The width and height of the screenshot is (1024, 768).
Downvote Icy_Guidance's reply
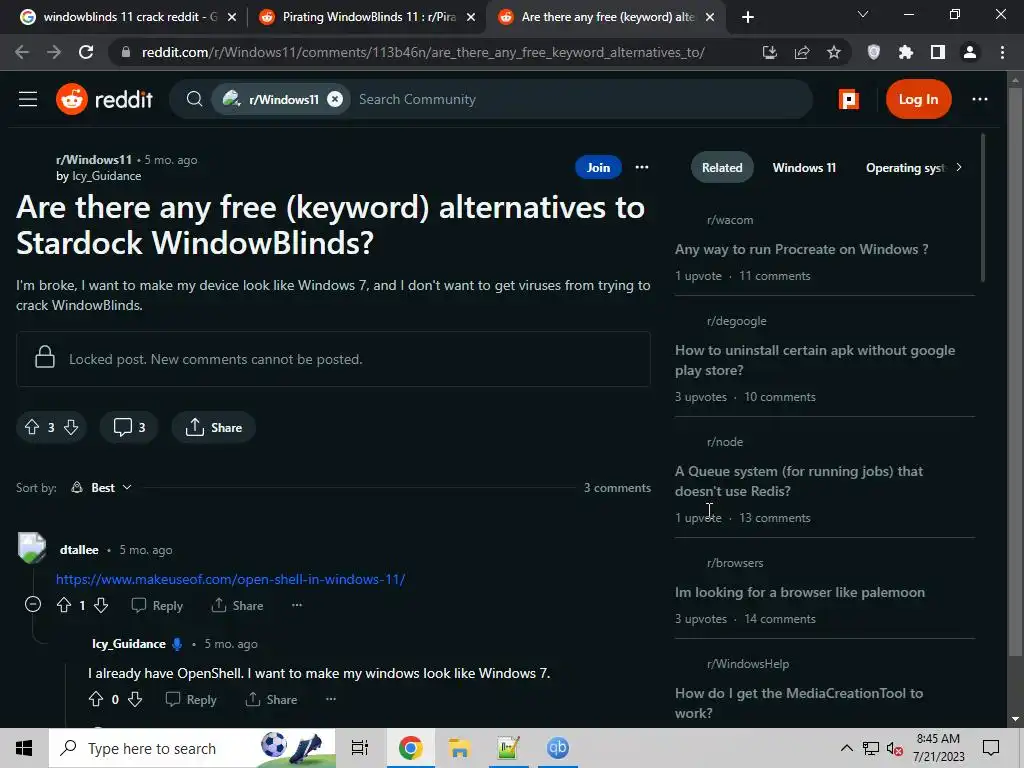(x=135, y=699)
